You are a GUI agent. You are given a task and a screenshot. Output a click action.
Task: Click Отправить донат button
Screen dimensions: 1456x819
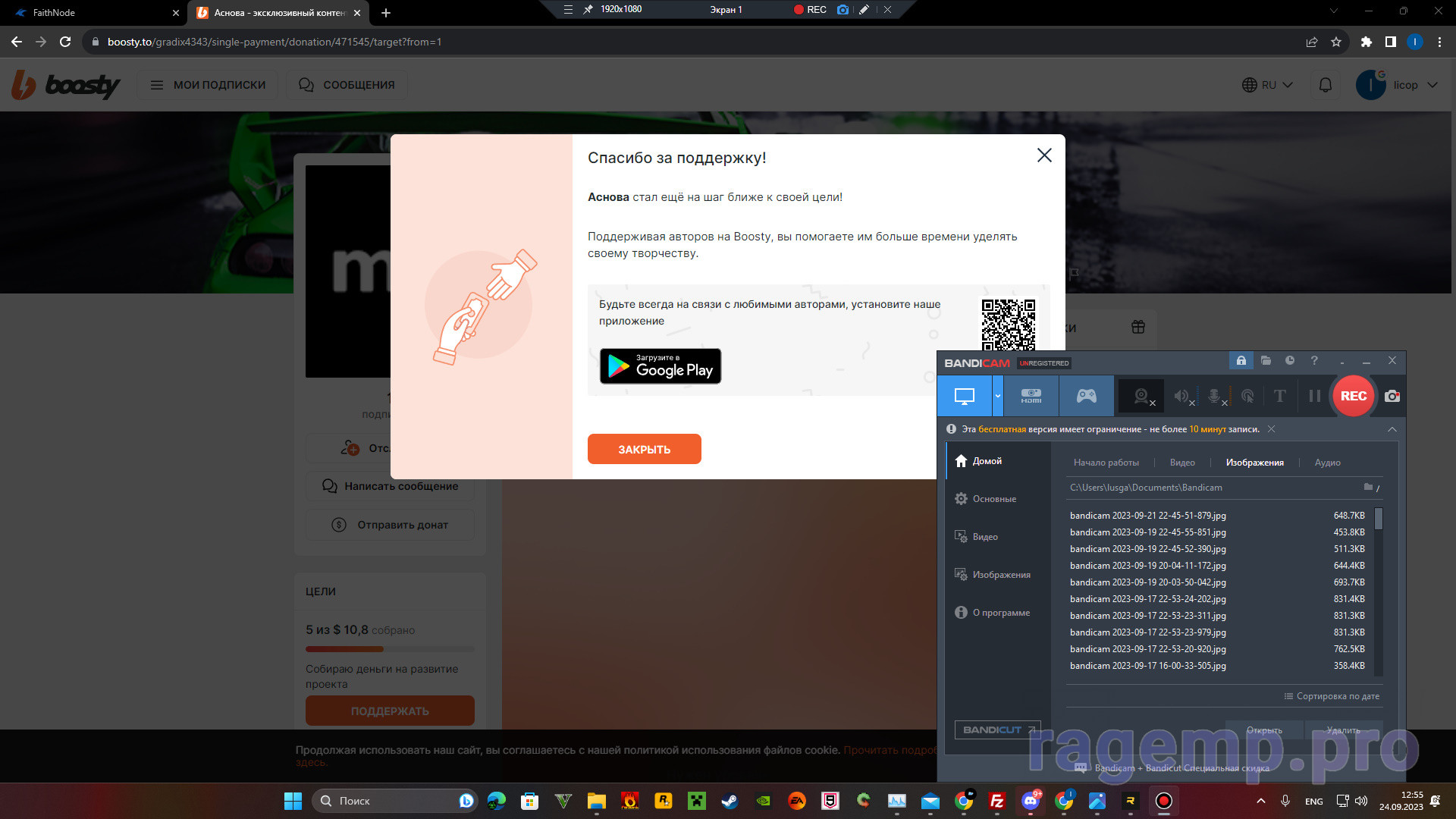pos(390,525)
